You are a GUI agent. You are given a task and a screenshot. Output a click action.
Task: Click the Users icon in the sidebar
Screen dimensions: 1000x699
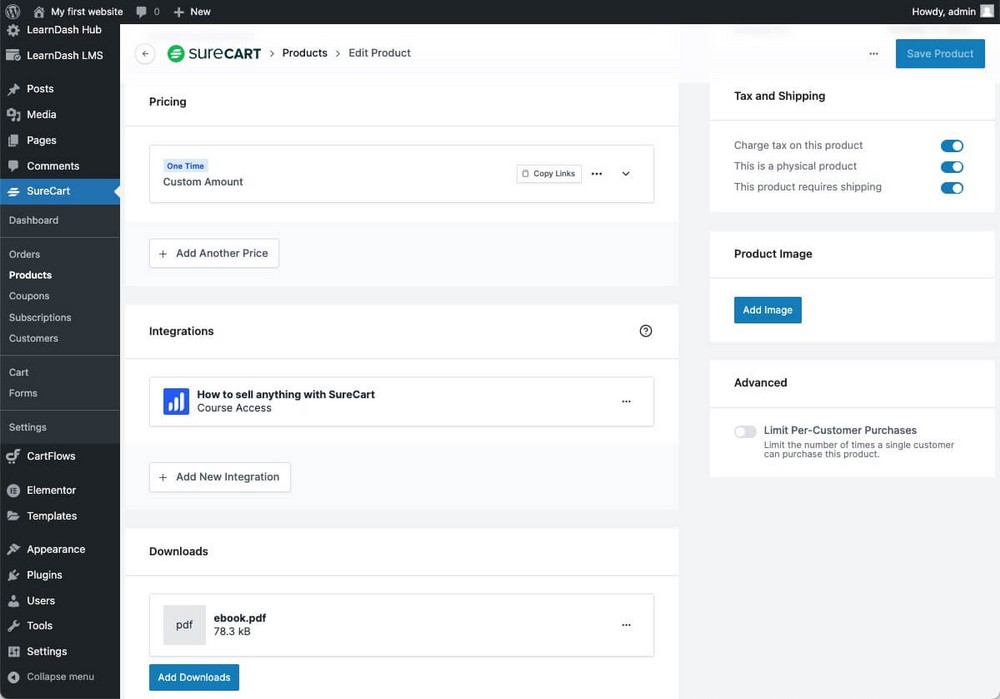13,601
